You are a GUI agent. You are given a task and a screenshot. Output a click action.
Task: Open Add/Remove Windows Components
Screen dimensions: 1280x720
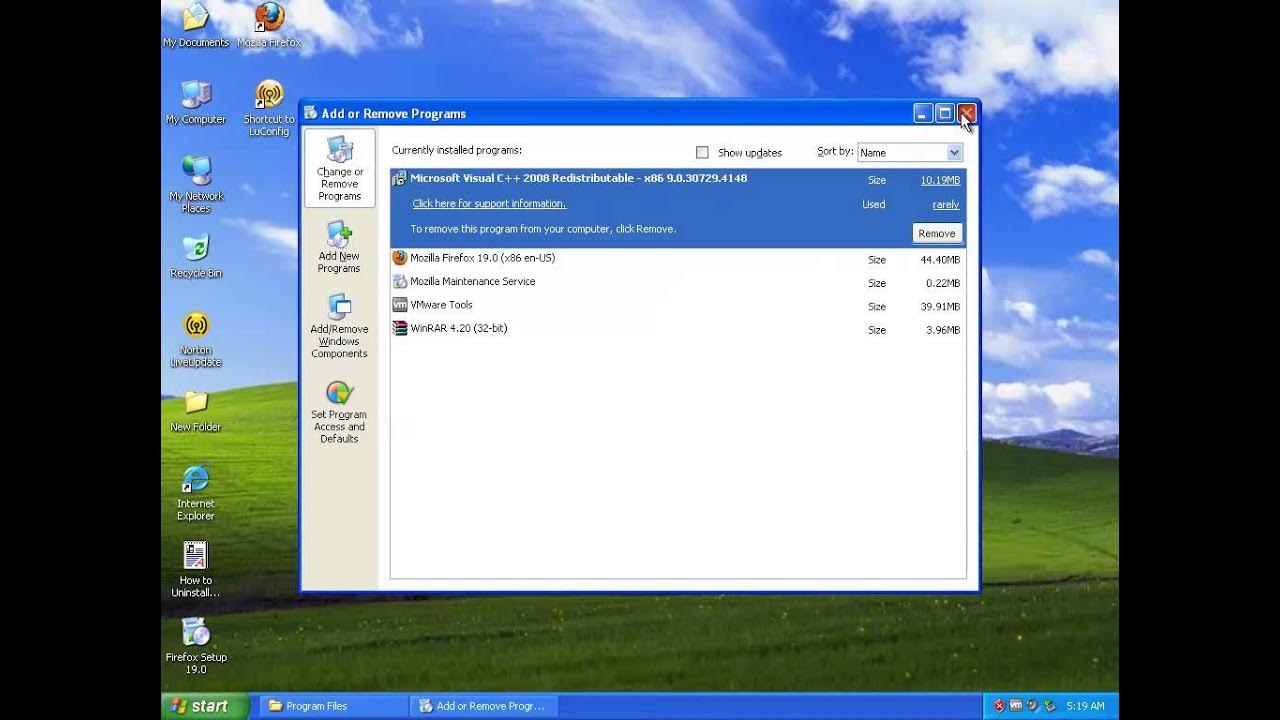pos(339,326)
